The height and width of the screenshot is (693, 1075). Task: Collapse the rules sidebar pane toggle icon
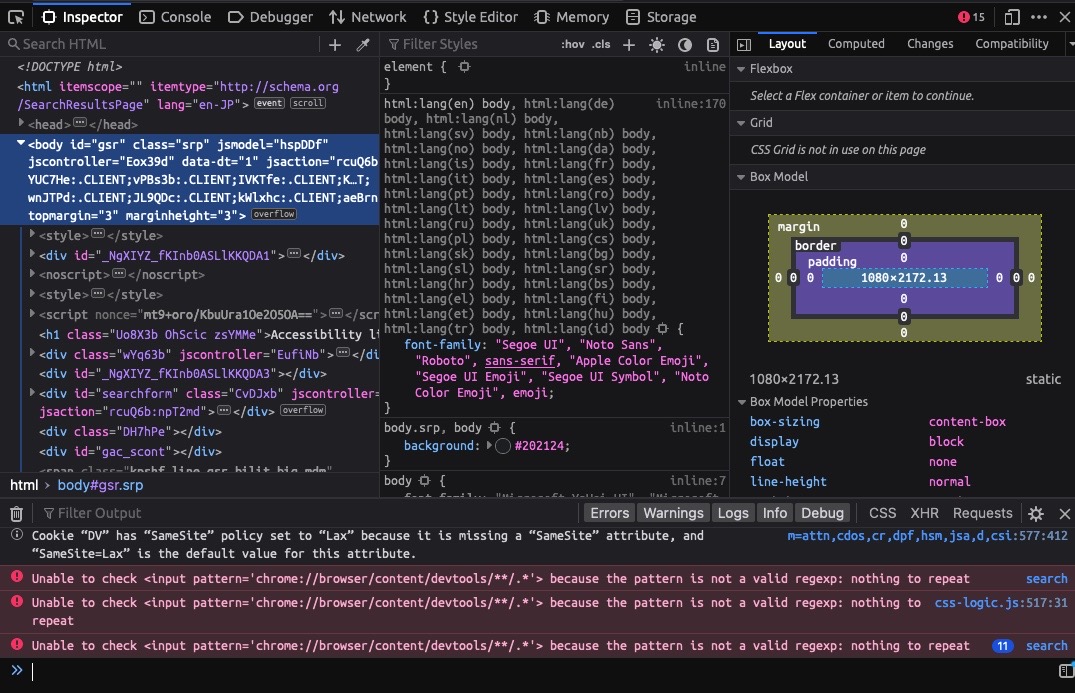(744, 45)
